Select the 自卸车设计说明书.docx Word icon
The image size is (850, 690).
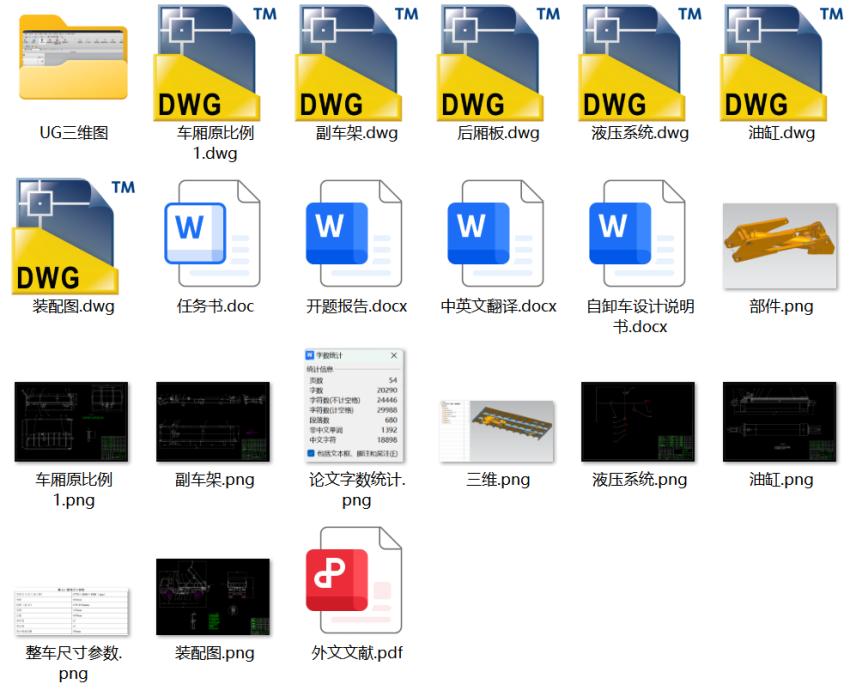click(638, 233)
